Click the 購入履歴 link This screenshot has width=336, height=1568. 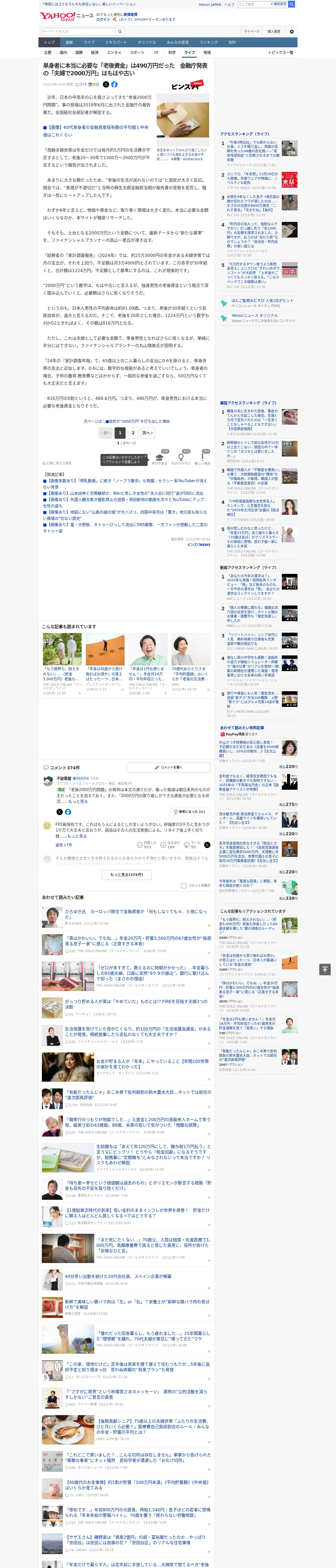tap(274, 31)
